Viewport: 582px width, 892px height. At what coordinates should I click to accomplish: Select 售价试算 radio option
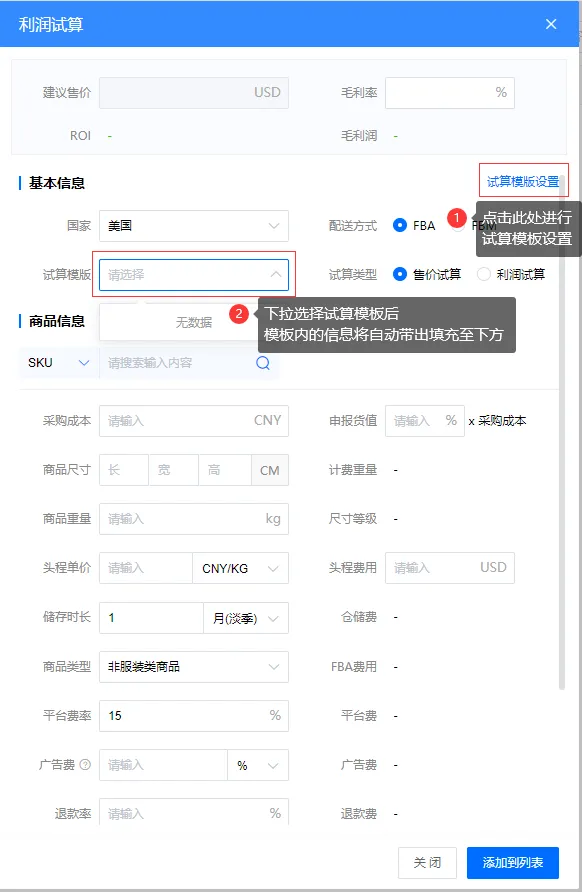[400, 274]
